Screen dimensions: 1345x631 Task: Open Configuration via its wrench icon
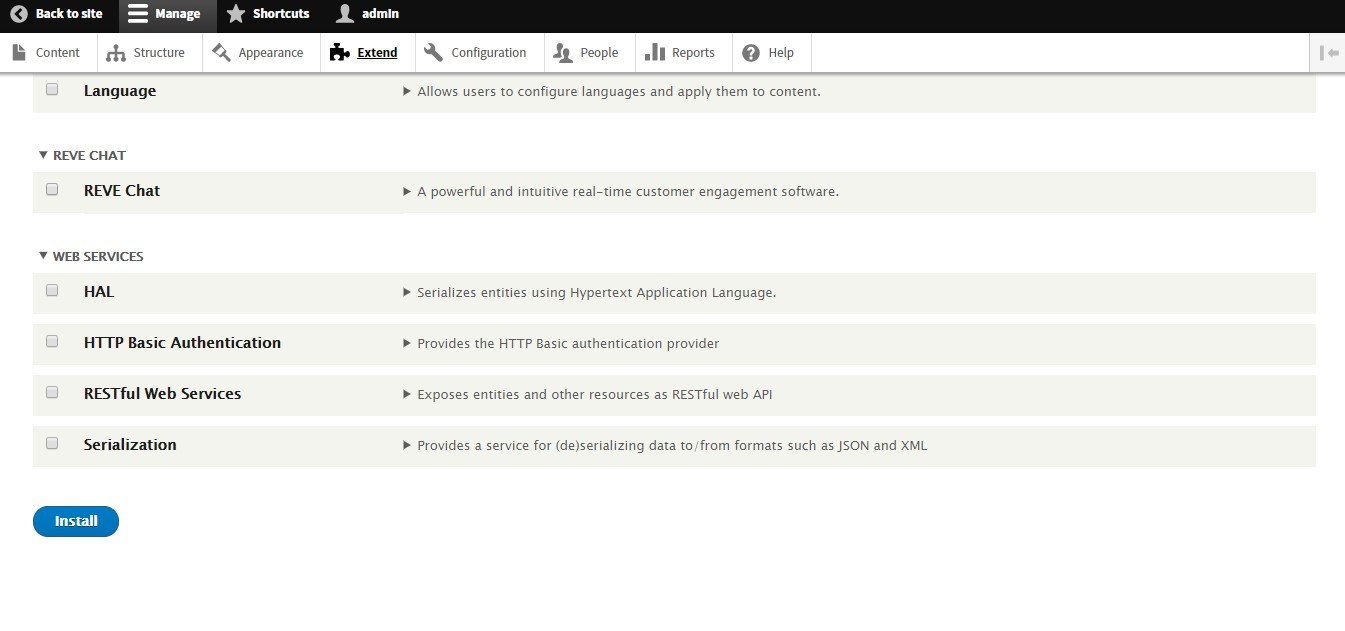(433, 52)
